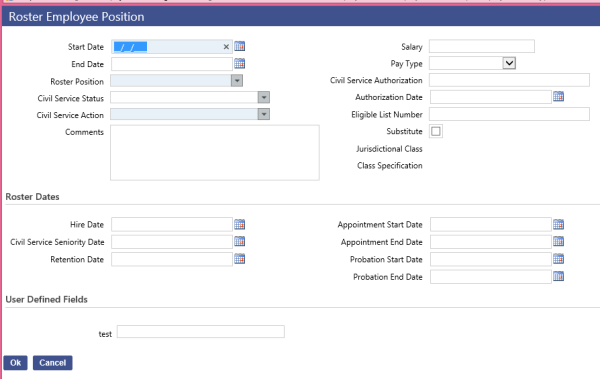
Task: Expand the Civil Service Action dropdown
Action: (x=264, y=114)
